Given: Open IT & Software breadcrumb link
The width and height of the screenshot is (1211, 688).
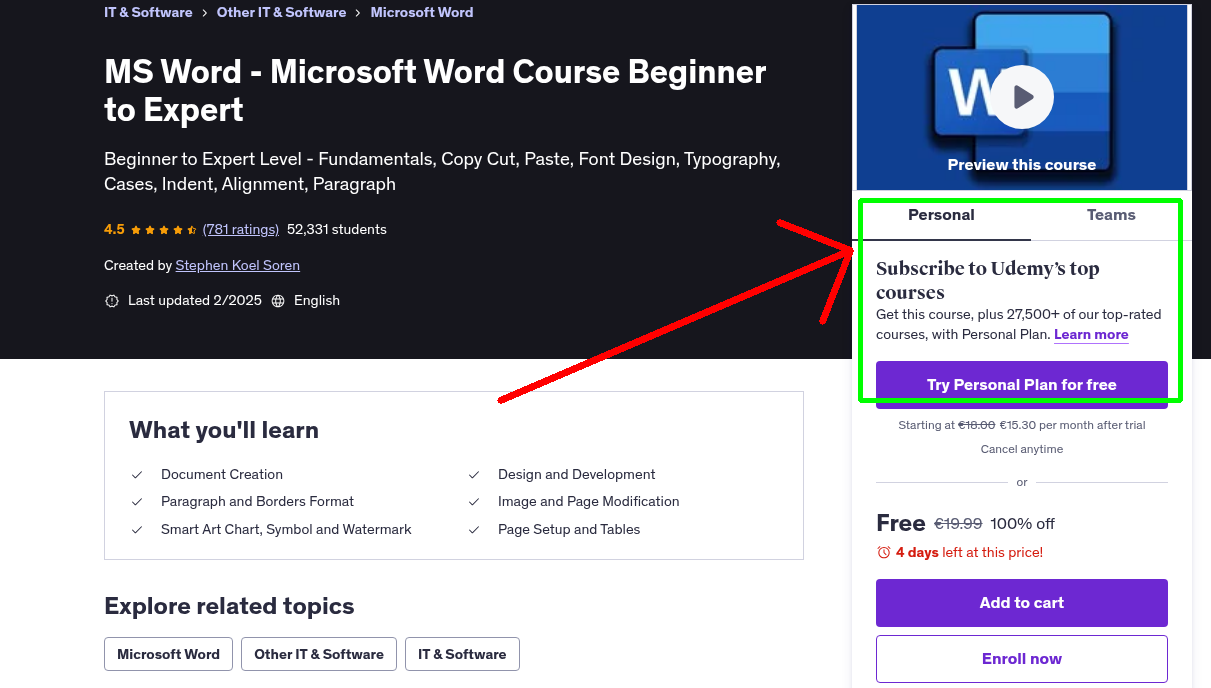Looking at the screenshot, I should (x=148, y=12).
